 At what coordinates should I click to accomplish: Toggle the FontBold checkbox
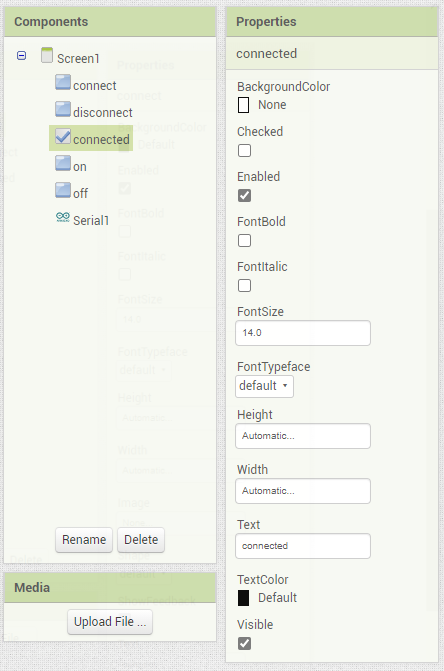244,240
